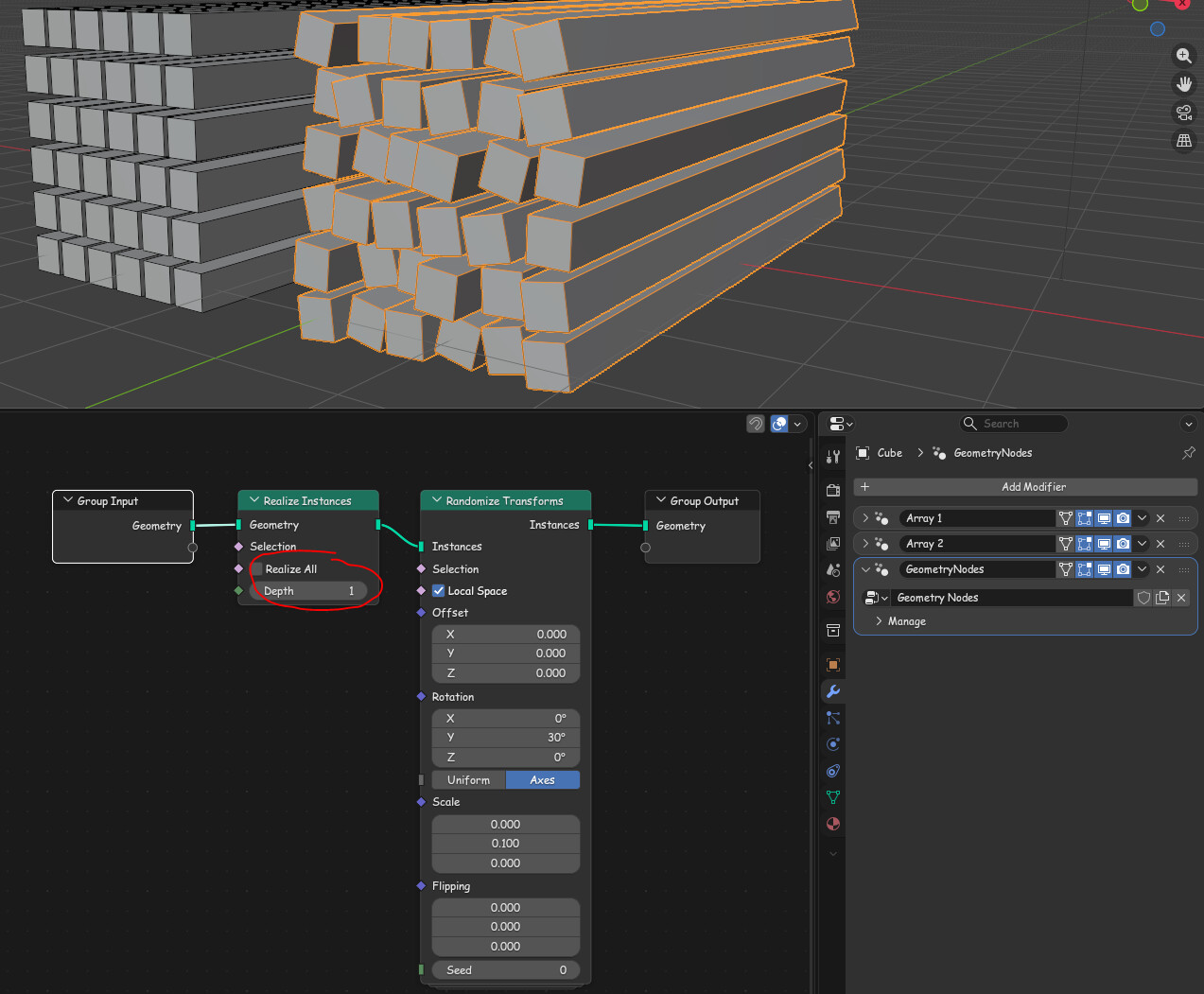Toggle render visibility for GeometryNodes modifier
The image size is (1204, 994).
point(1123,569)
